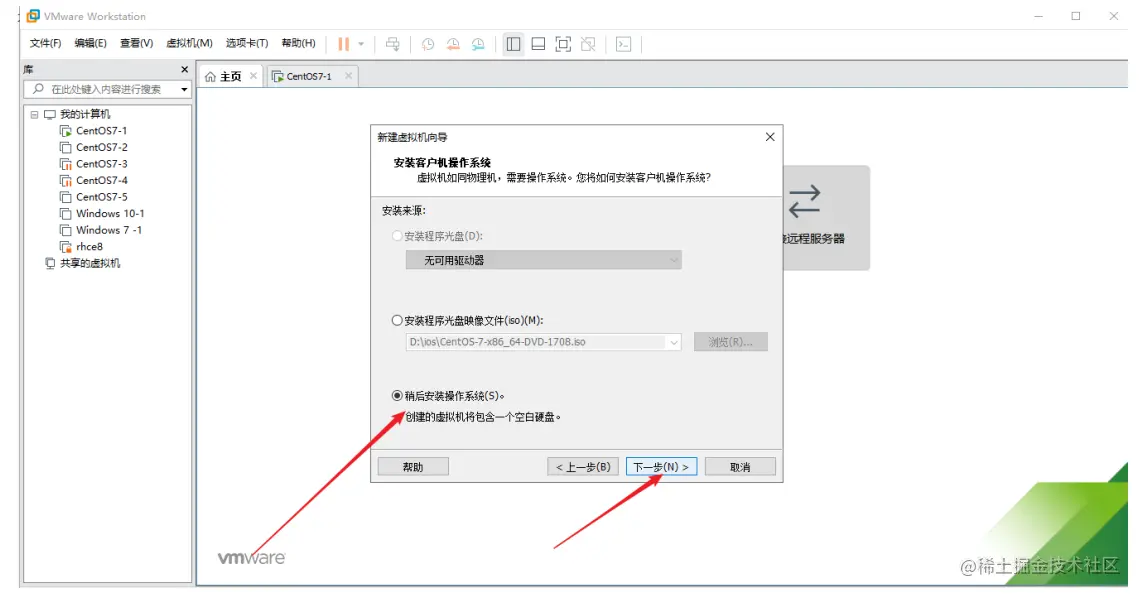Click the unity mode toolbar icon
The width and height of the screenshot is (1139, 595).
coord(588,44)
